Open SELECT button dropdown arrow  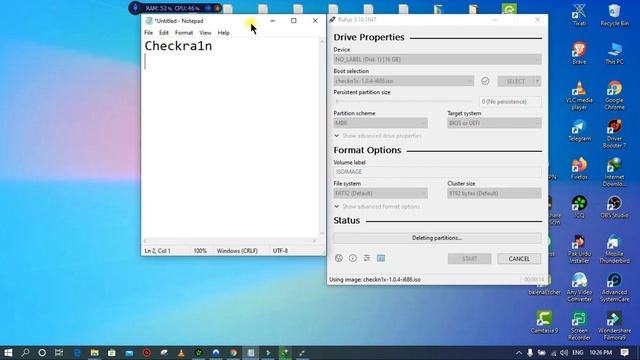[x=537, y=81]
